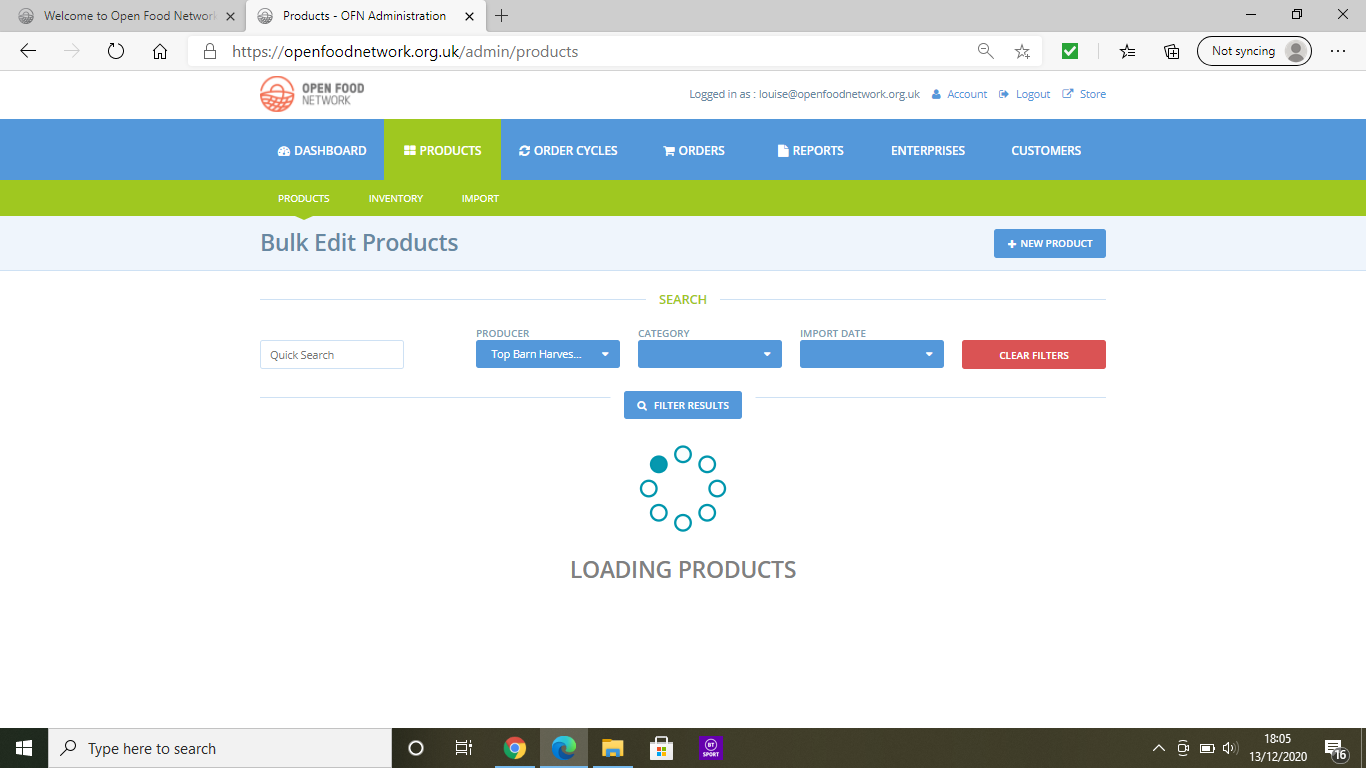Click the Cortana circle icon on taskbar
Viewport: 1366px width, 768px height.
pyautogui.click(x=416, y=748)
